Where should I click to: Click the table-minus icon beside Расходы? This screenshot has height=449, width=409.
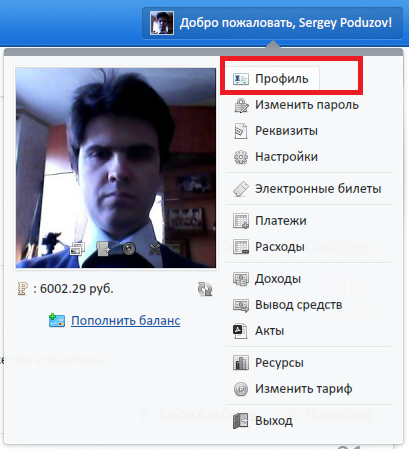241,247
